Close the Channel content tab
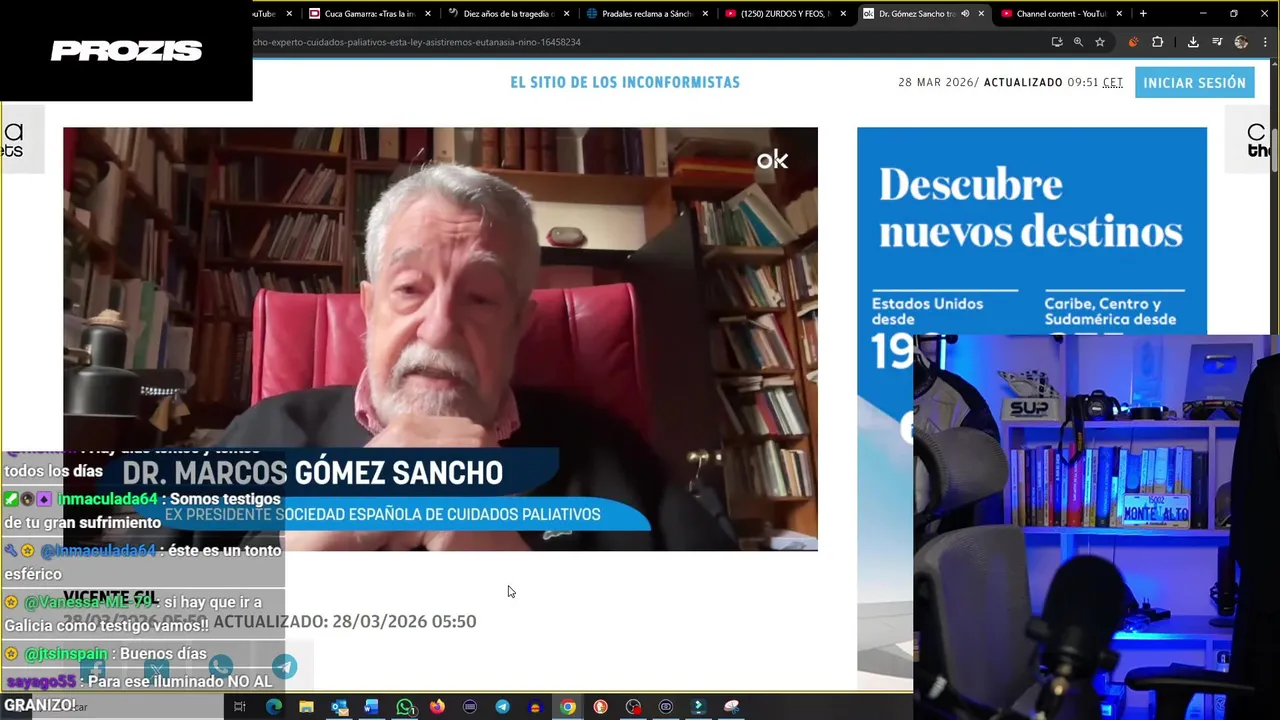Screen dimensions: 1280x720 click(x=1119, y=14)
